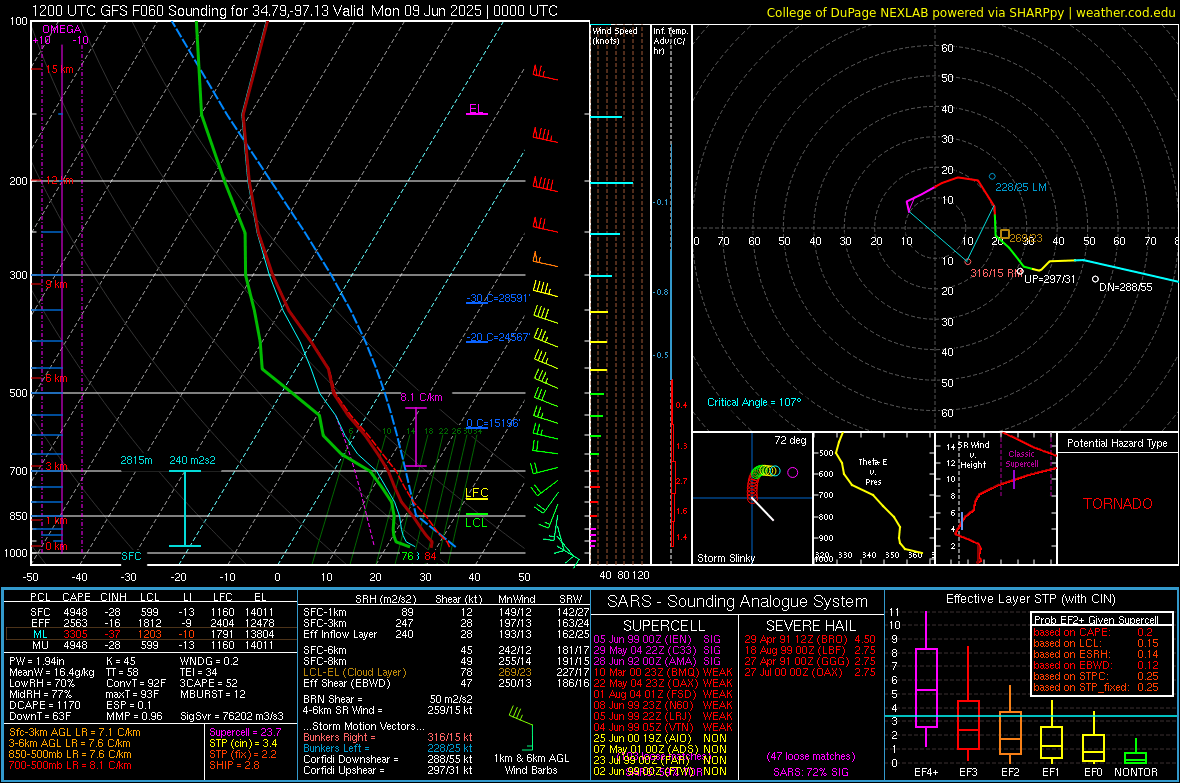Click the Critical Angle = 107° text
The width and height of the screenshot is (1180, 783).
pyautogui.click(x=754, y=402)
